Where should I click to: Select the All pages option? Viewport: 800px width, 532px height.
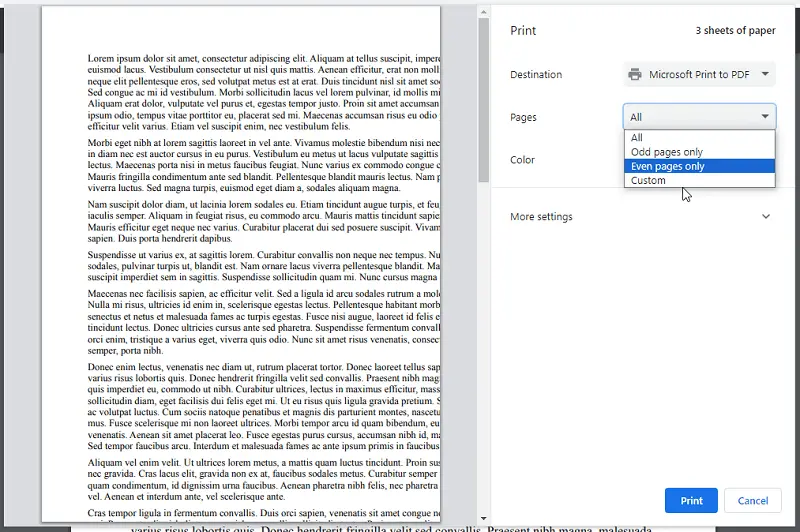[699, 138]
